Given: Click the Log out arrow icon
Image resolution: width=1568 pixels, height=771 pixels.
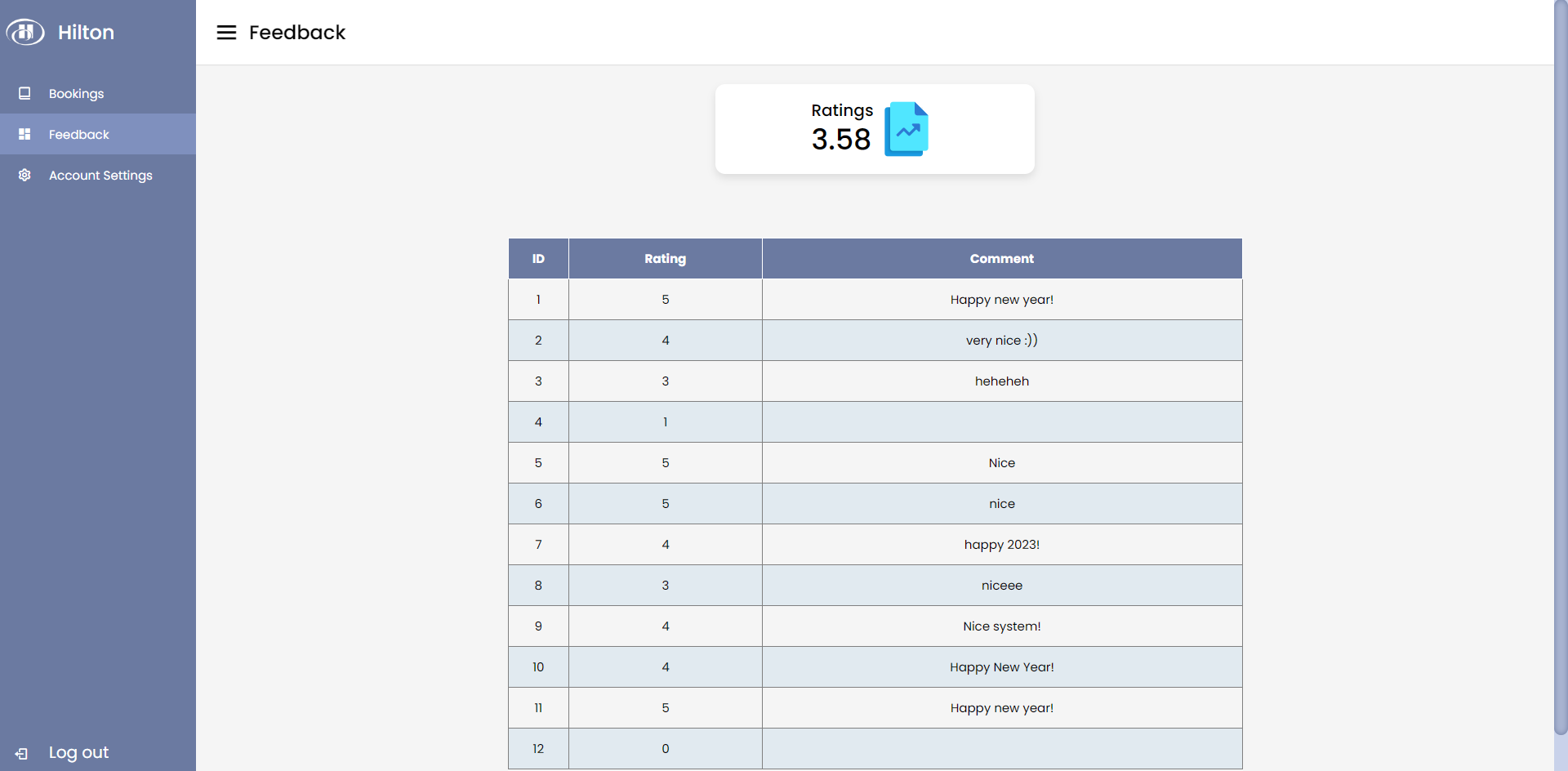Looking at the screenshot, I should point(22,753).
